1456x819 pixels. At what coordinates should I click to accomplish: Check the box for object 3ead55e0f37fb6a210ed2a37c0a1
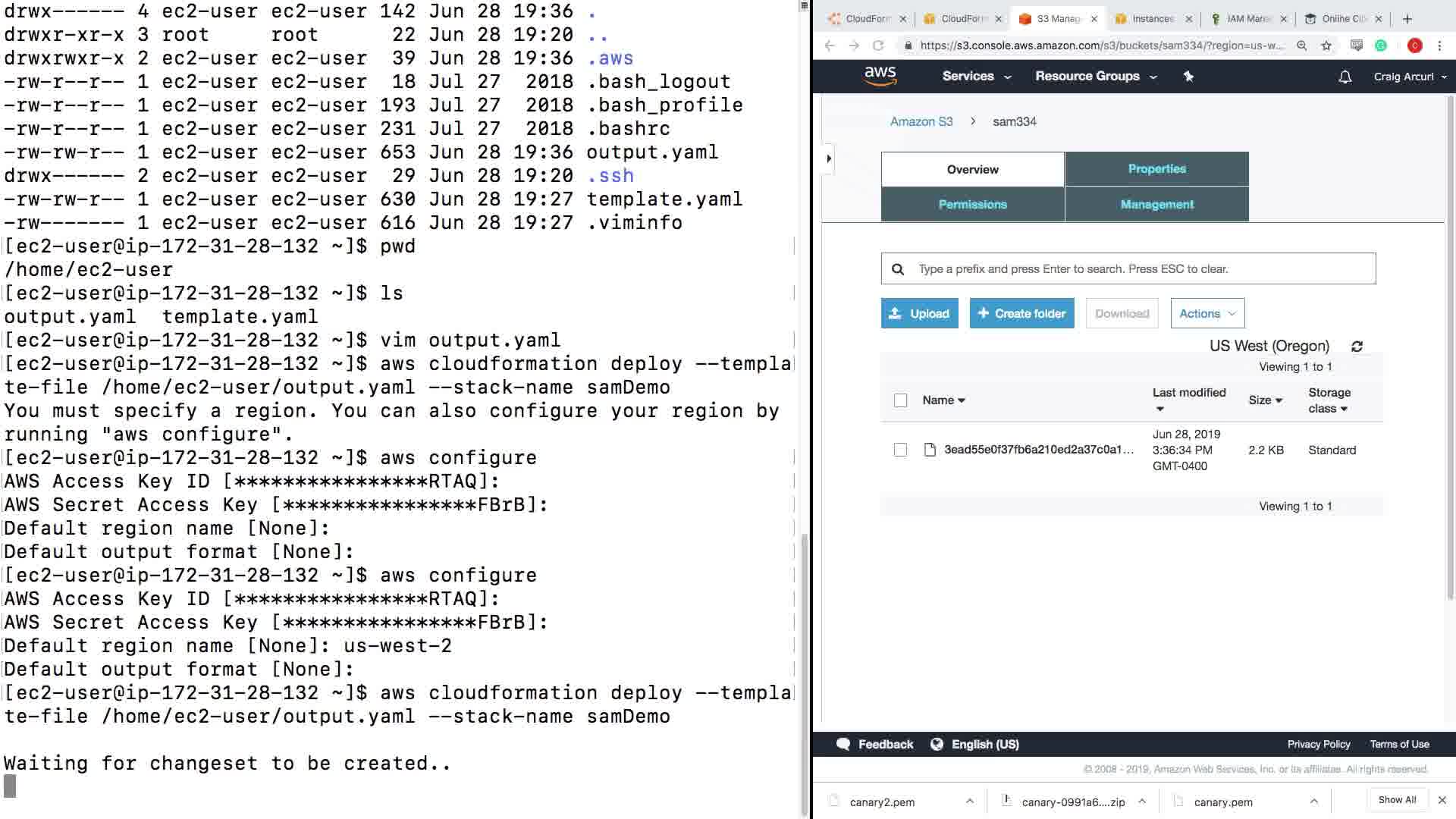[x=900, y=450]
